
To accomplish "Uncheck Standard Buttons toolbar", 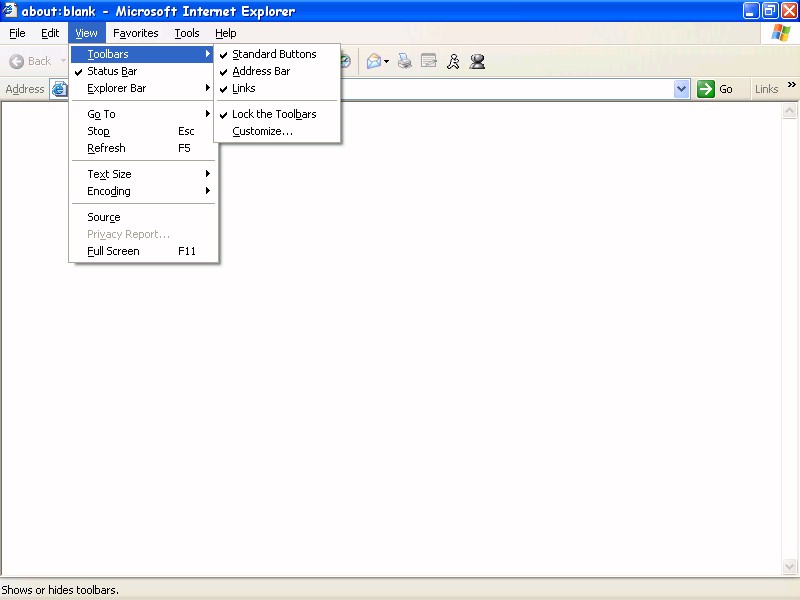I will click(278, 54).
